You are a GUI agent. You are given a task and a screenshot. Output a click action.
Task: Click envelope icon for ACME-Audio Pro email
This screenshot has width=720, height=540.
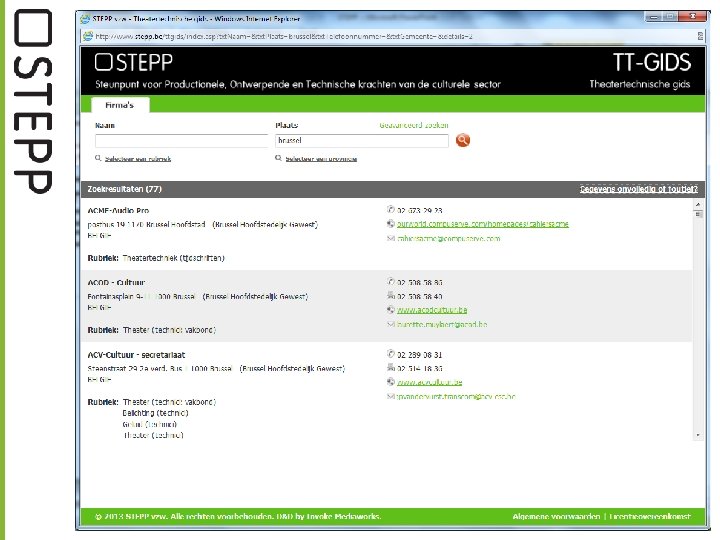[391, 238]
